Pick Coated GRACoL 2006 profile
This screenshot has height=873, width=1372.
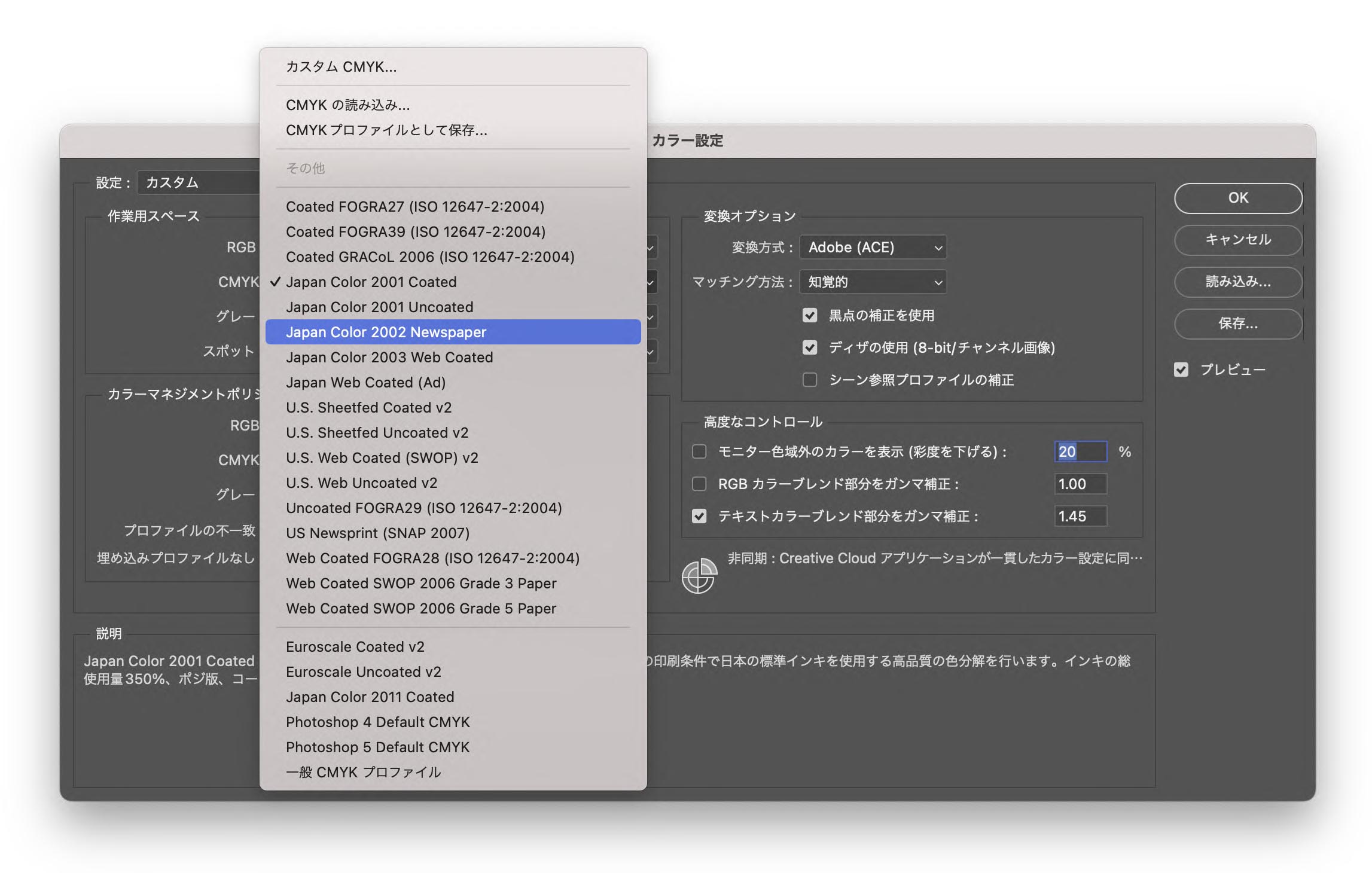[x=453, y=257]
